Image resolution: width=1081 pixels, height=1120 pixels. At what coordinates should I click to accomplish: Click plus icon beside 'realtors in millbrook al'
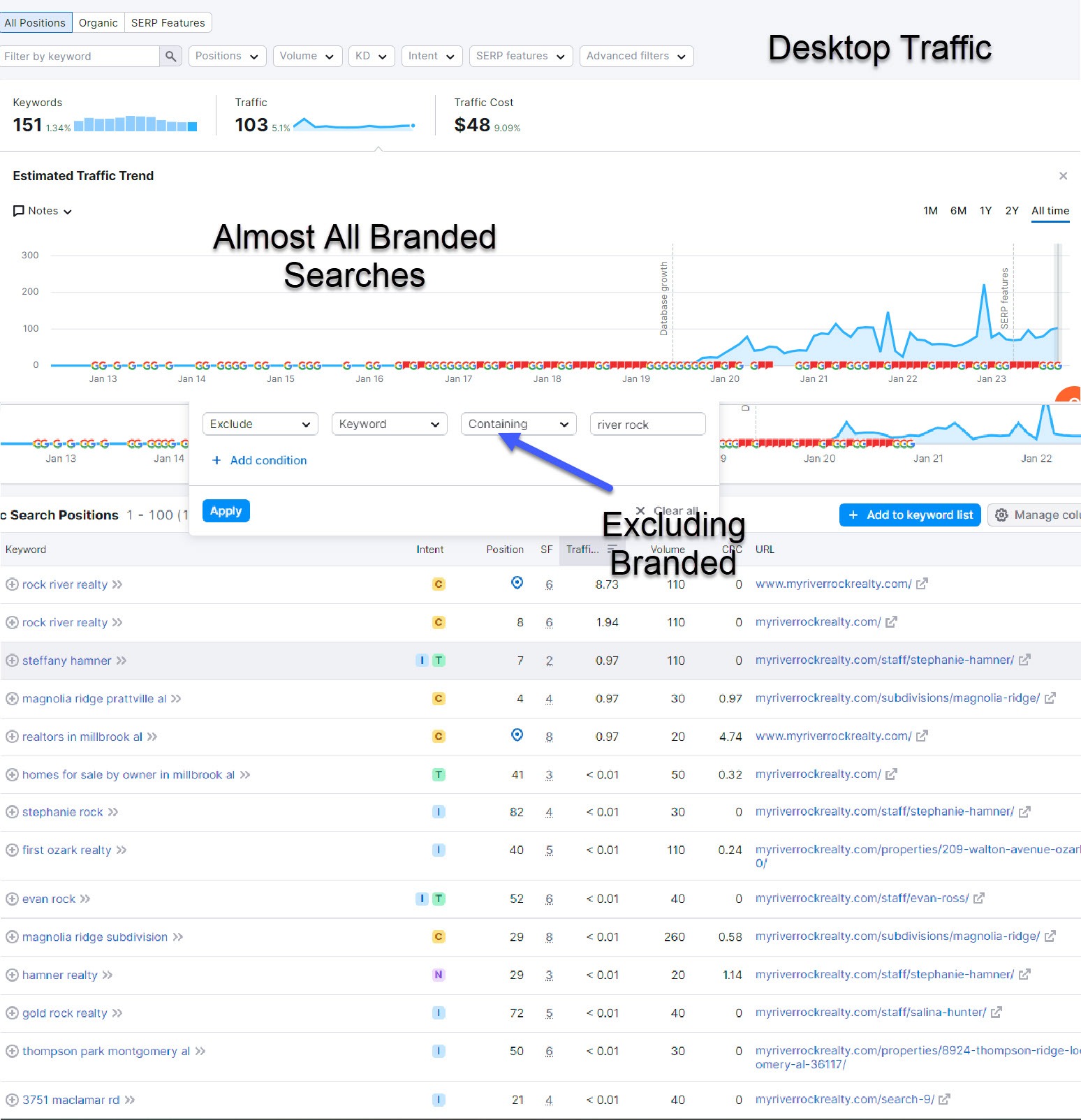12,737
